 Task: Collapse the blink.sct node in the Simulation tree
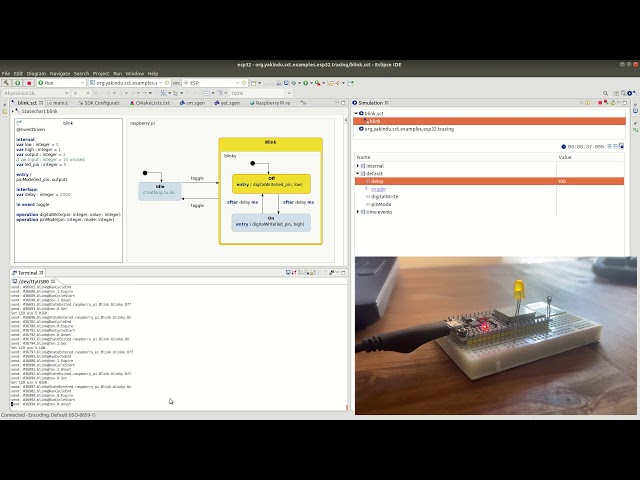click(356, 113)
